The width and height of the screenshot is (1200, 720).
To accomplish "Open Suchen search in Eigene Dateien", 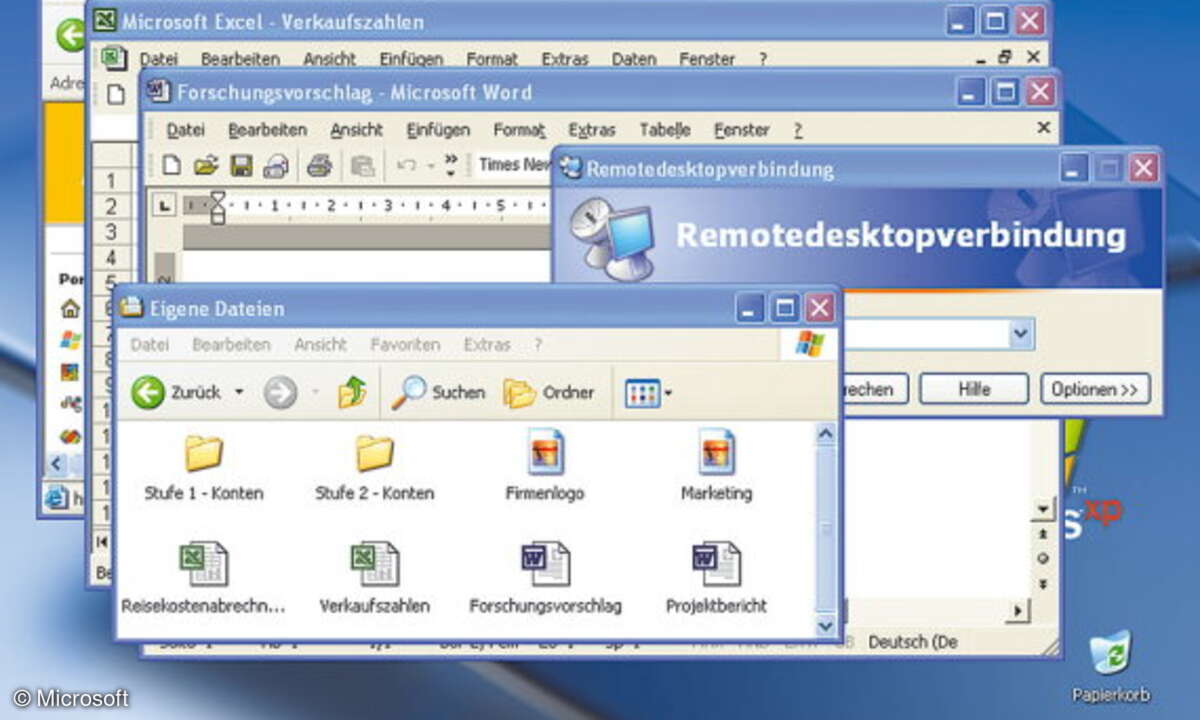I will [438, 393].
